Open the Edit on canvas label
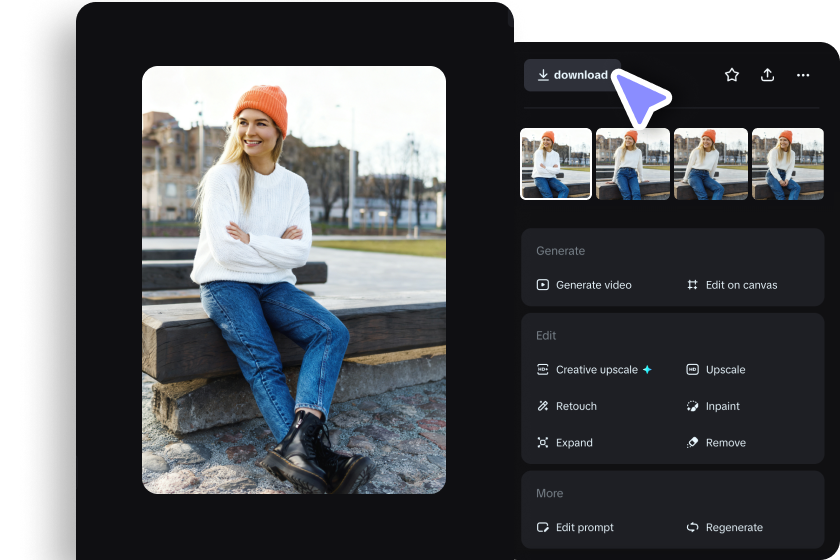The image size is (840, 560). 741,285
